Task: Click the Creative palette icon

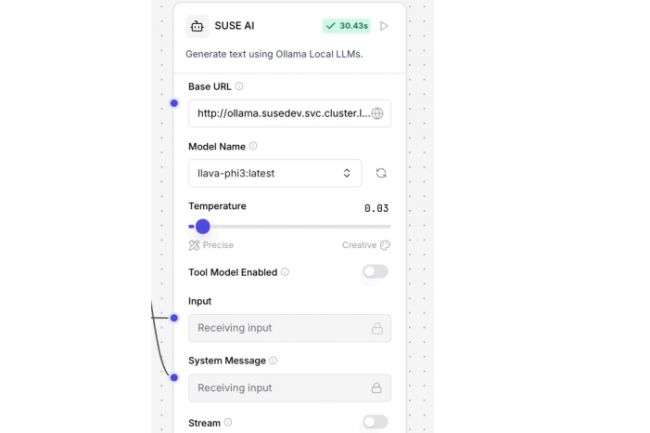Action: (x=386, y=245)
